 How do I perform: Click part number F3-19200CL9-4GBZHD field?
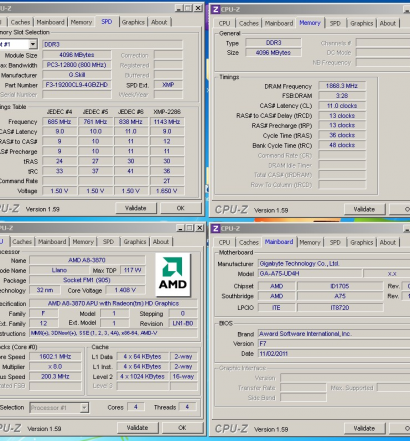coord(77,85)
